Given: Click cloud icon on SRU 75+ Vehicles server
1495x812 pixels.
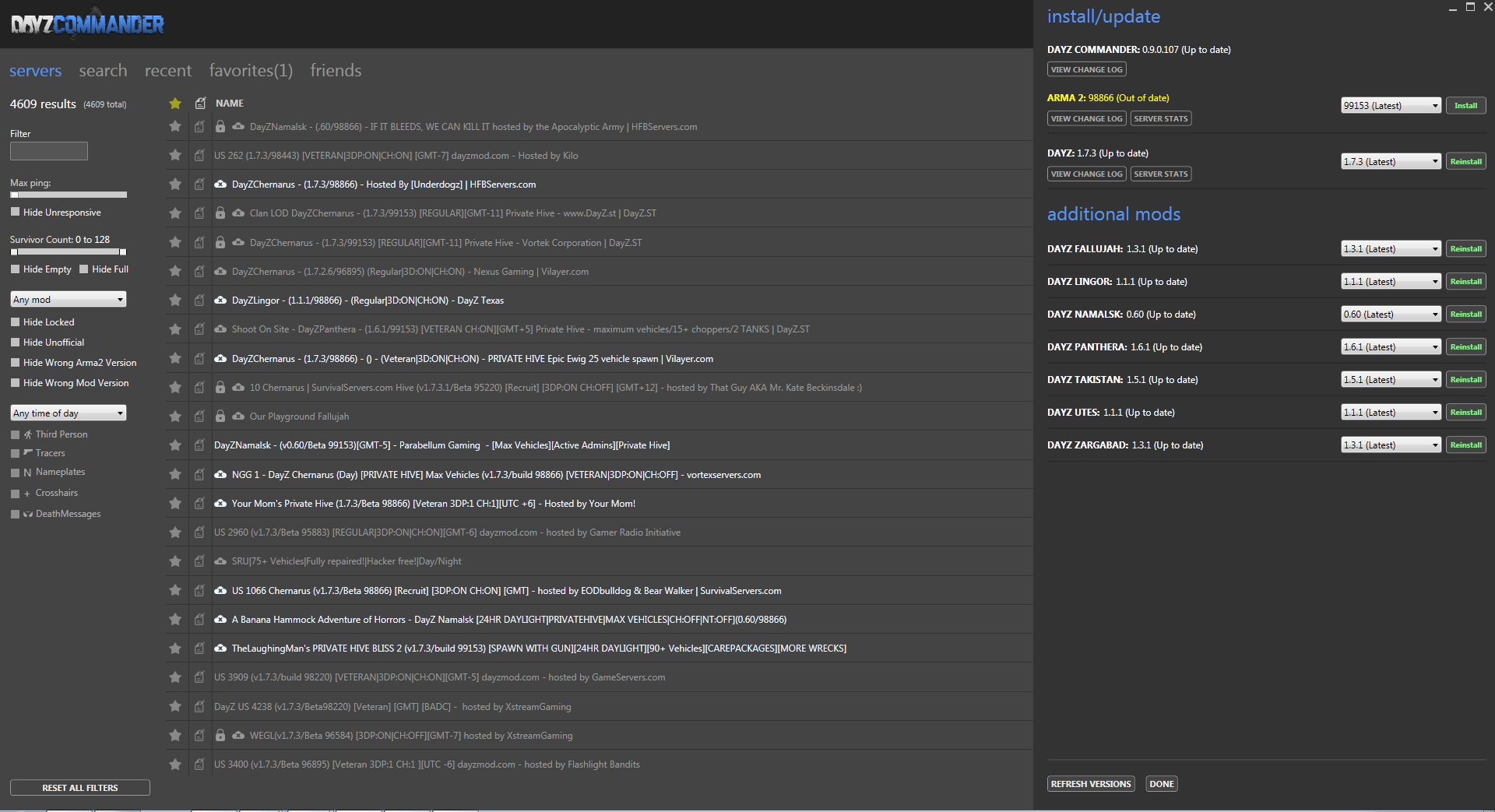Looking at the screenshot, I should point(220,561).
